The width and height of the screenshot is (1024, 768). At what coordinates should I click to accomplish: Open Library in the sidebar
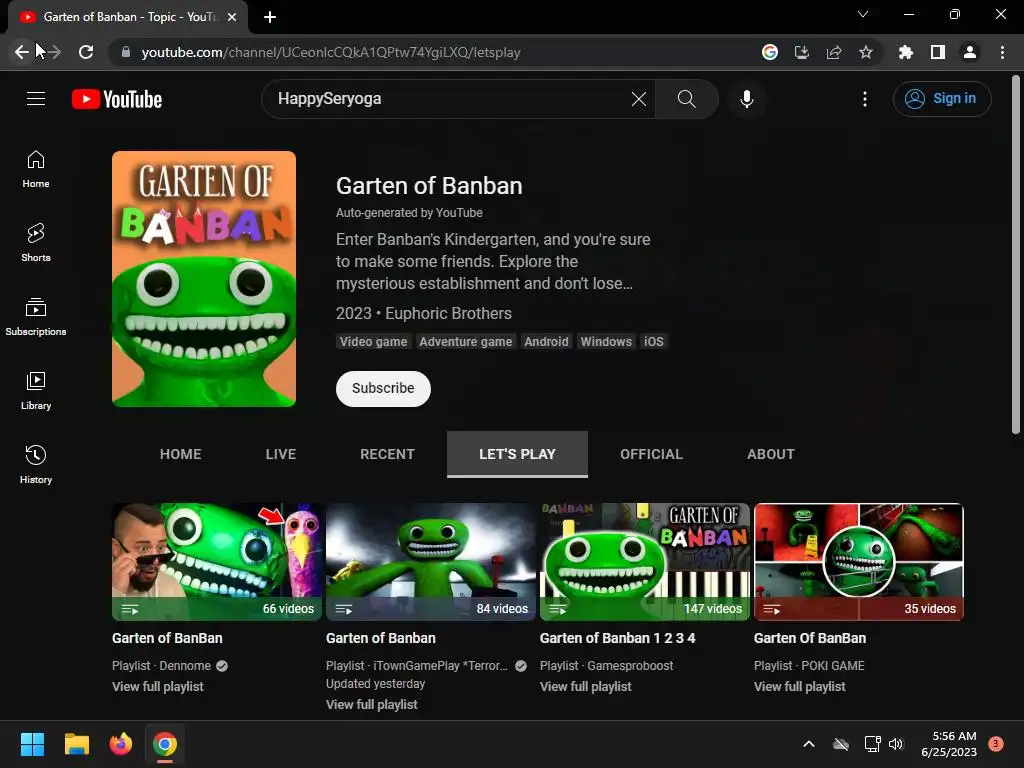36,391
